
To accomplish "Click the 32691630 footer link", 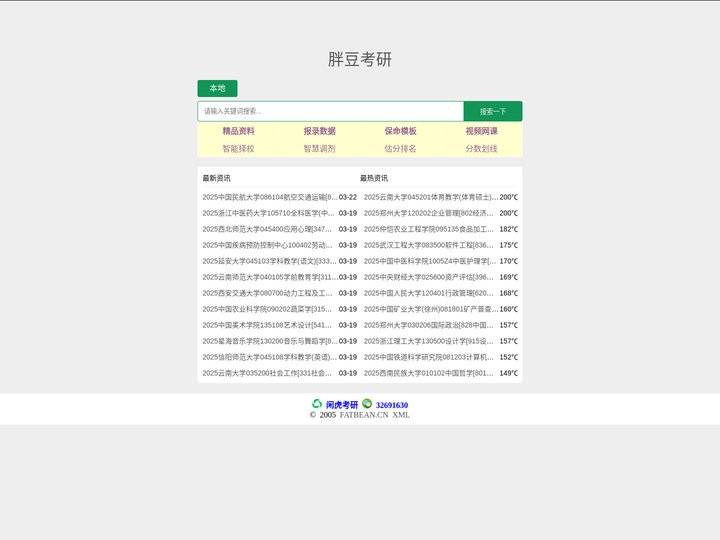I will point(392,405).
